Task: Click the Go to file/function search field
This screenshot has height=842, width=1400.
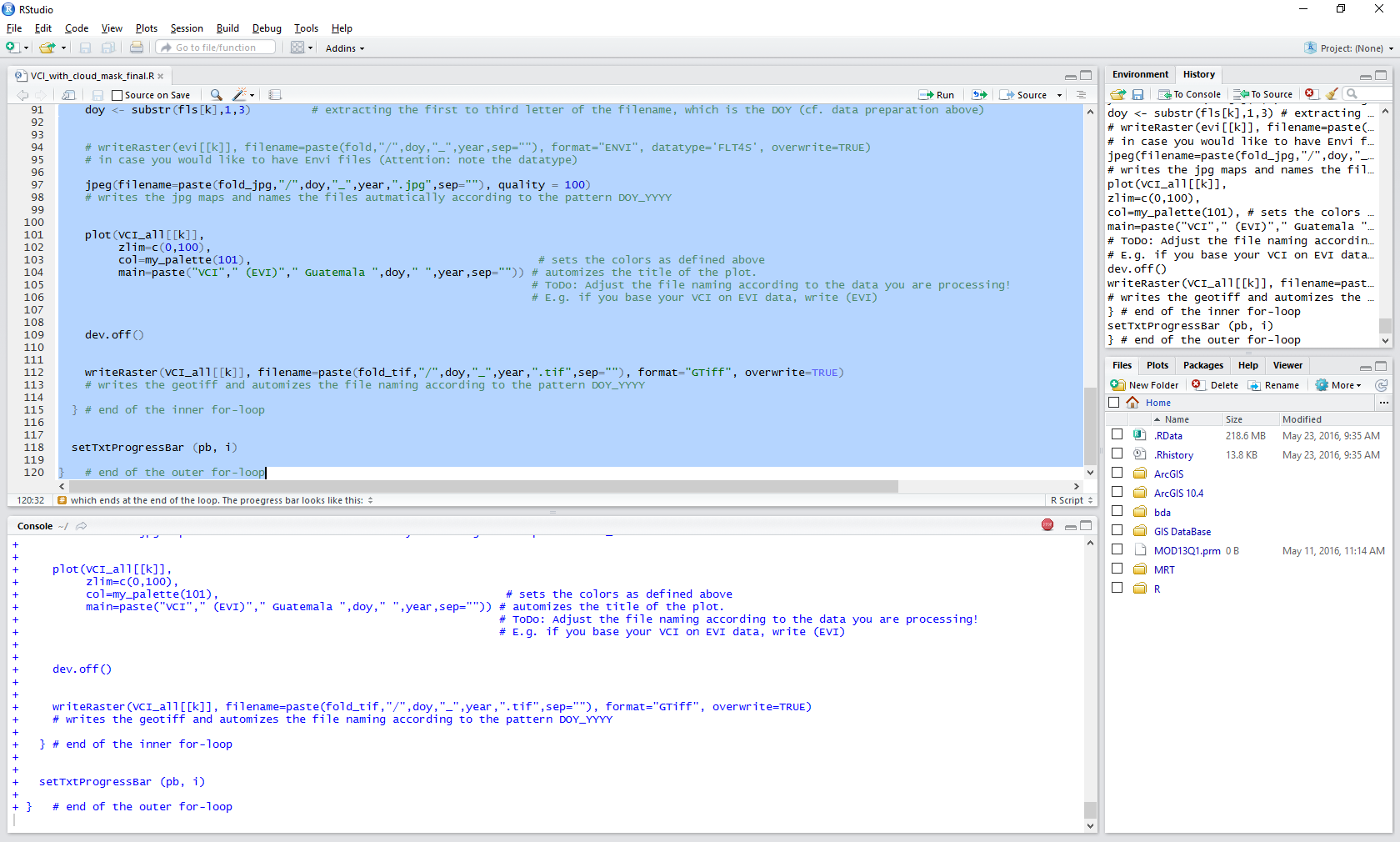Action: 217,48
